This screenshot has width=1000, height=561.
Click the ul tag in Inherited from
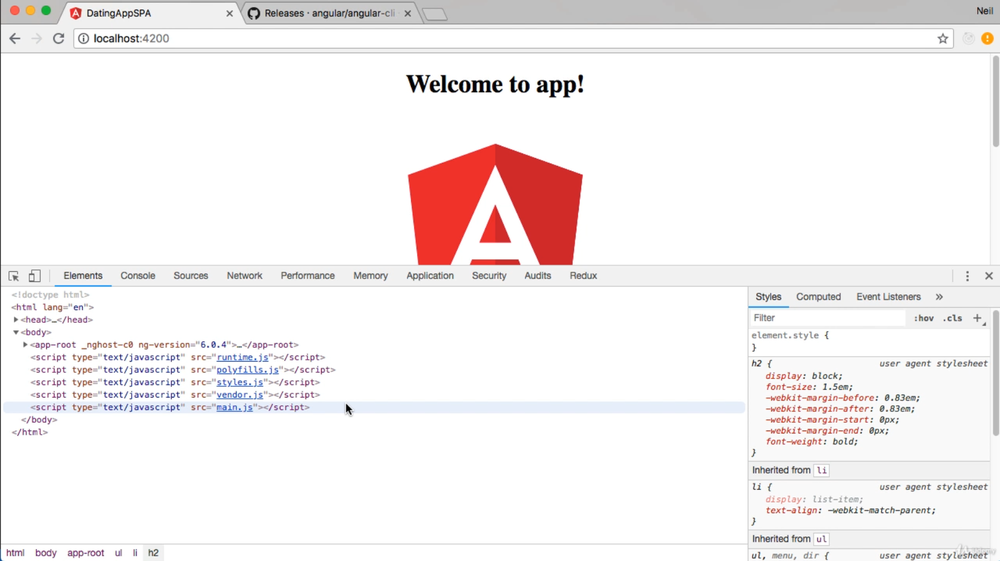coord(821,539)
